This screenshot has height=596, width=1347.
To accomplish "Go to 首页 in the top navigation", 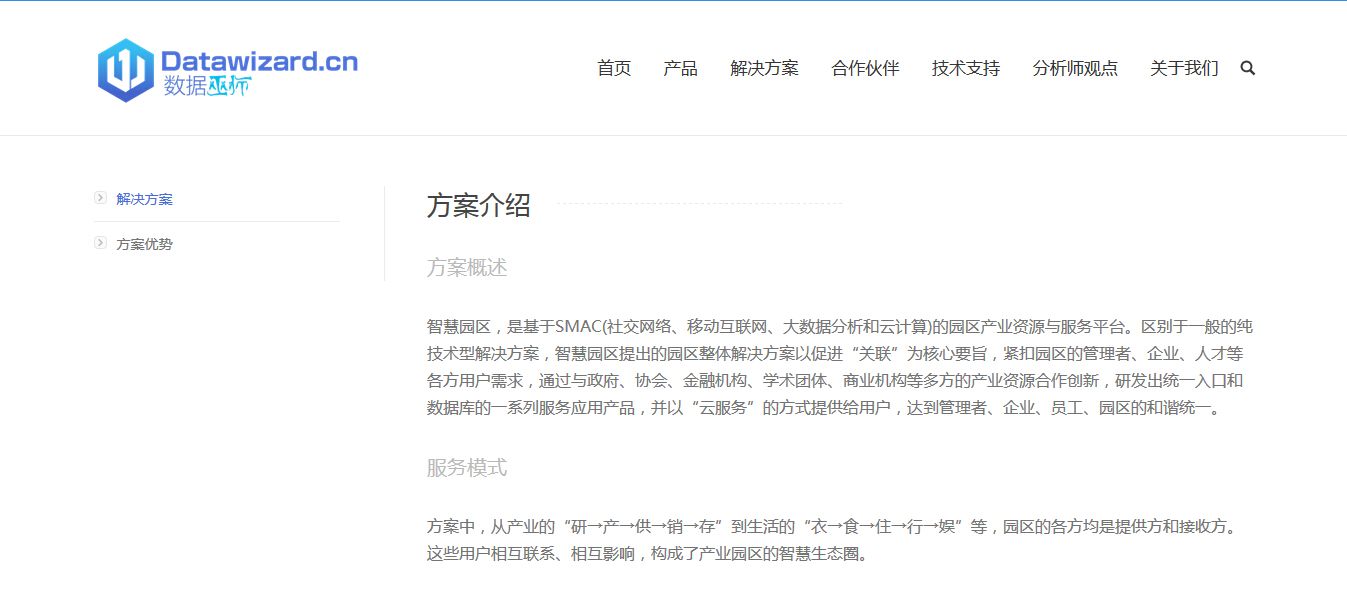I will 614,68.
